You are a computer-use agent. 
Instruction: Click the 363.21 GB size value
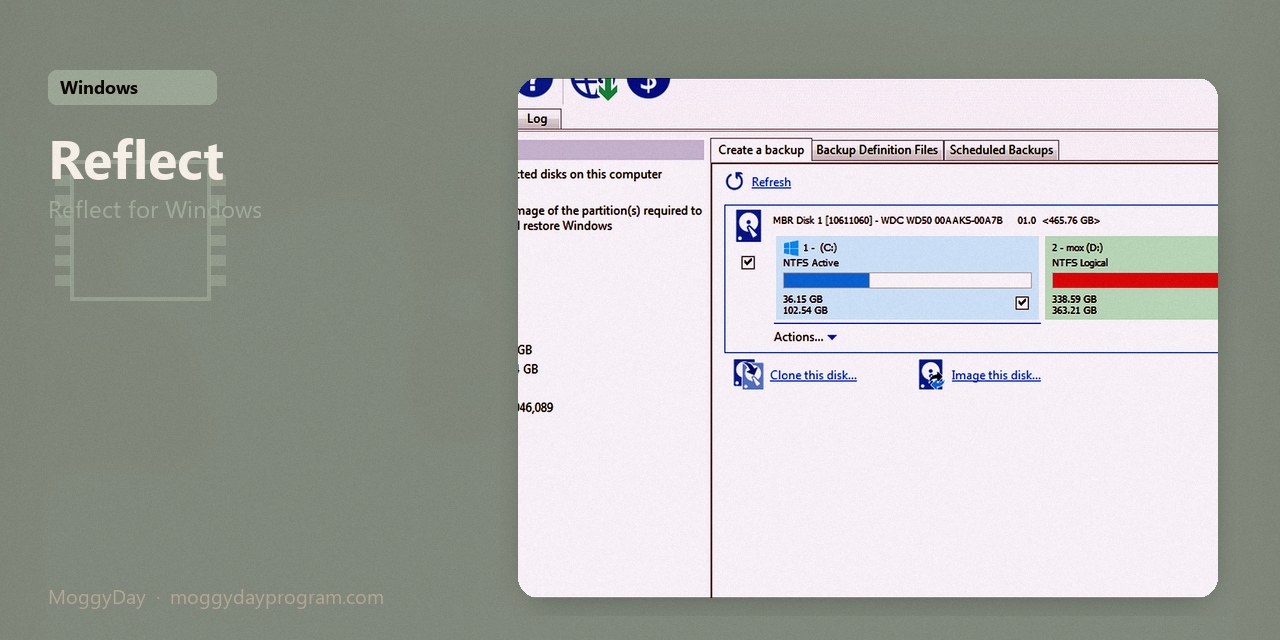[x=1074, y=310]
